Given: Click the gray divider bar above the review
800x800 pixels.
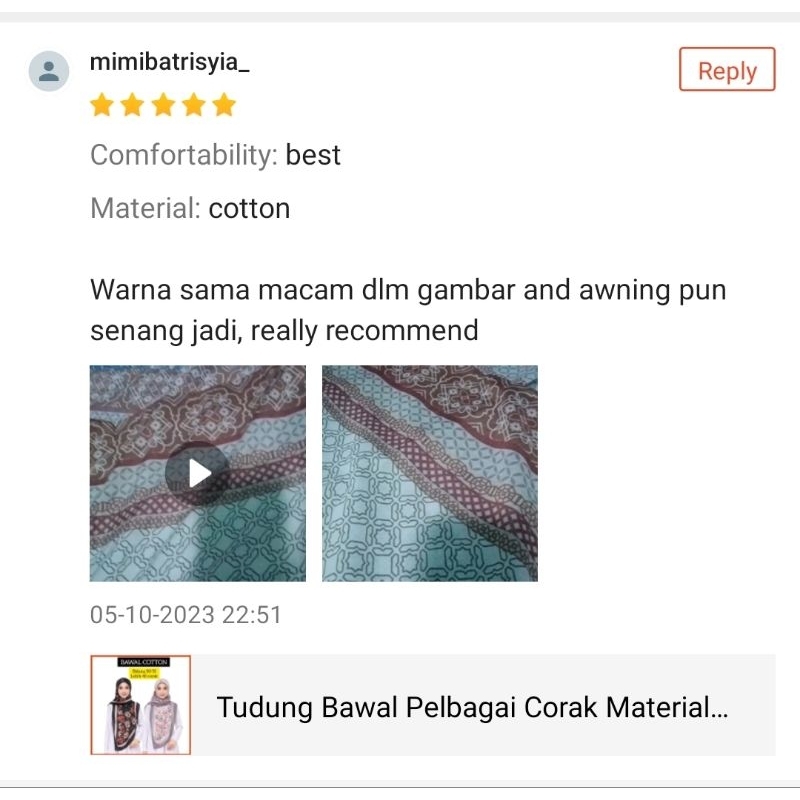Looking at the screenshot, I should click(400, 17).
